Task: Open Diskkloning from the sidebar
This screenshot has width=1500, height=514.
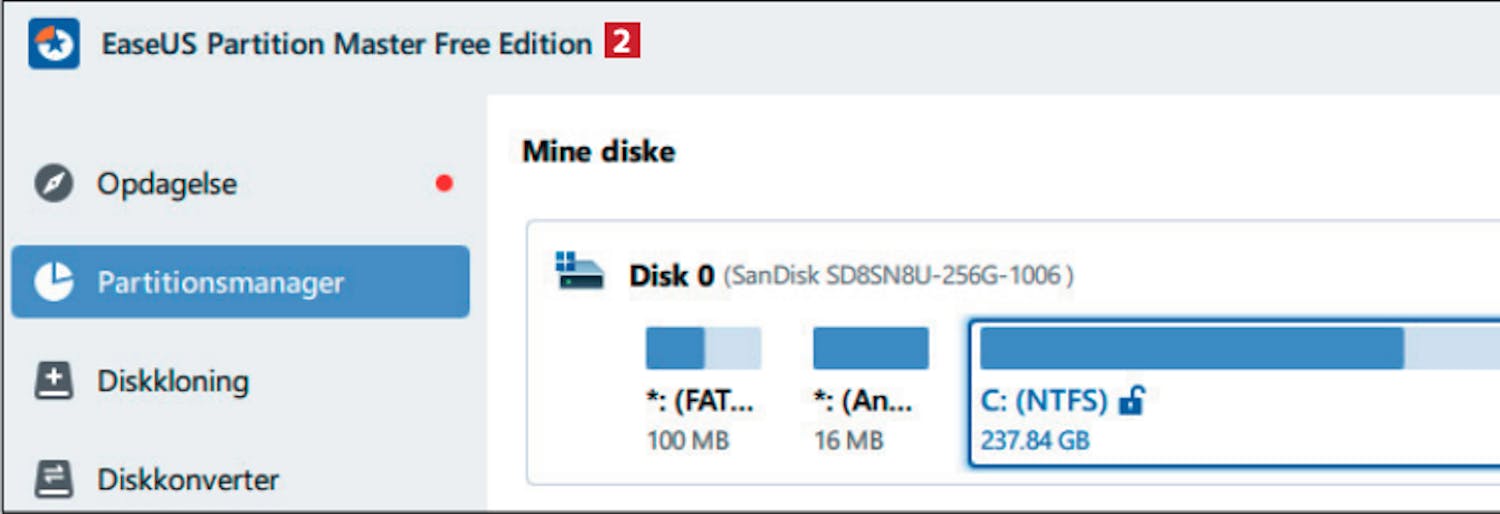Action: tap(173, 382)
